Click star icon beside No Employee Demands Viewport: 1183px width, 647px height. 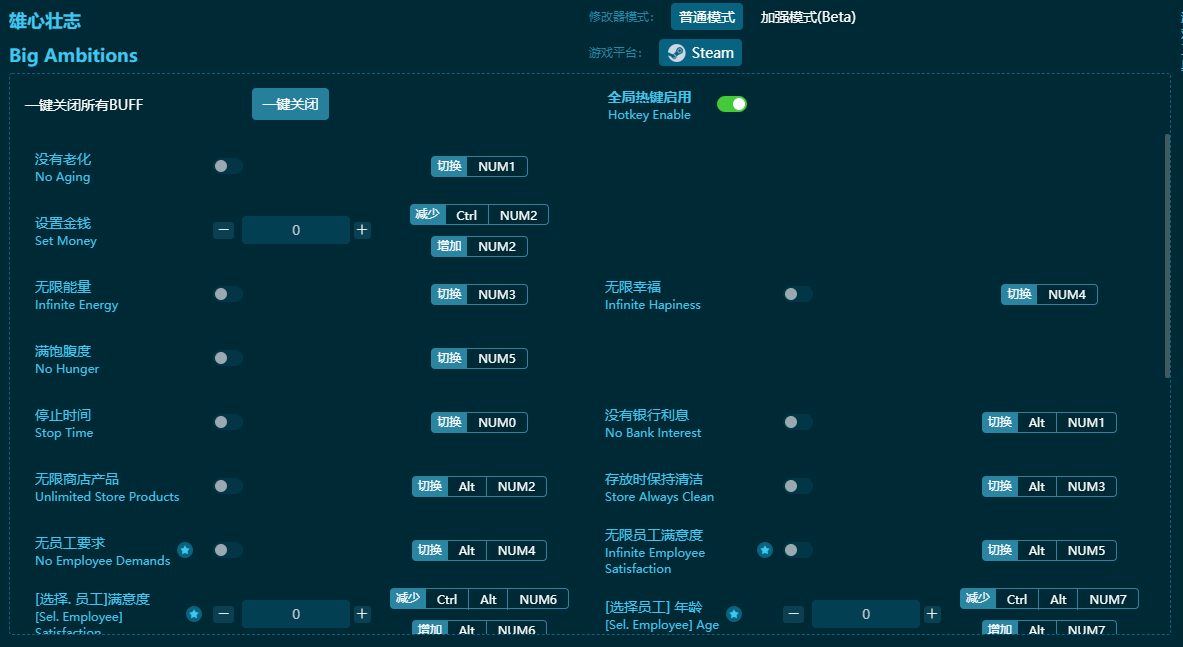click(x=185, y=550)
